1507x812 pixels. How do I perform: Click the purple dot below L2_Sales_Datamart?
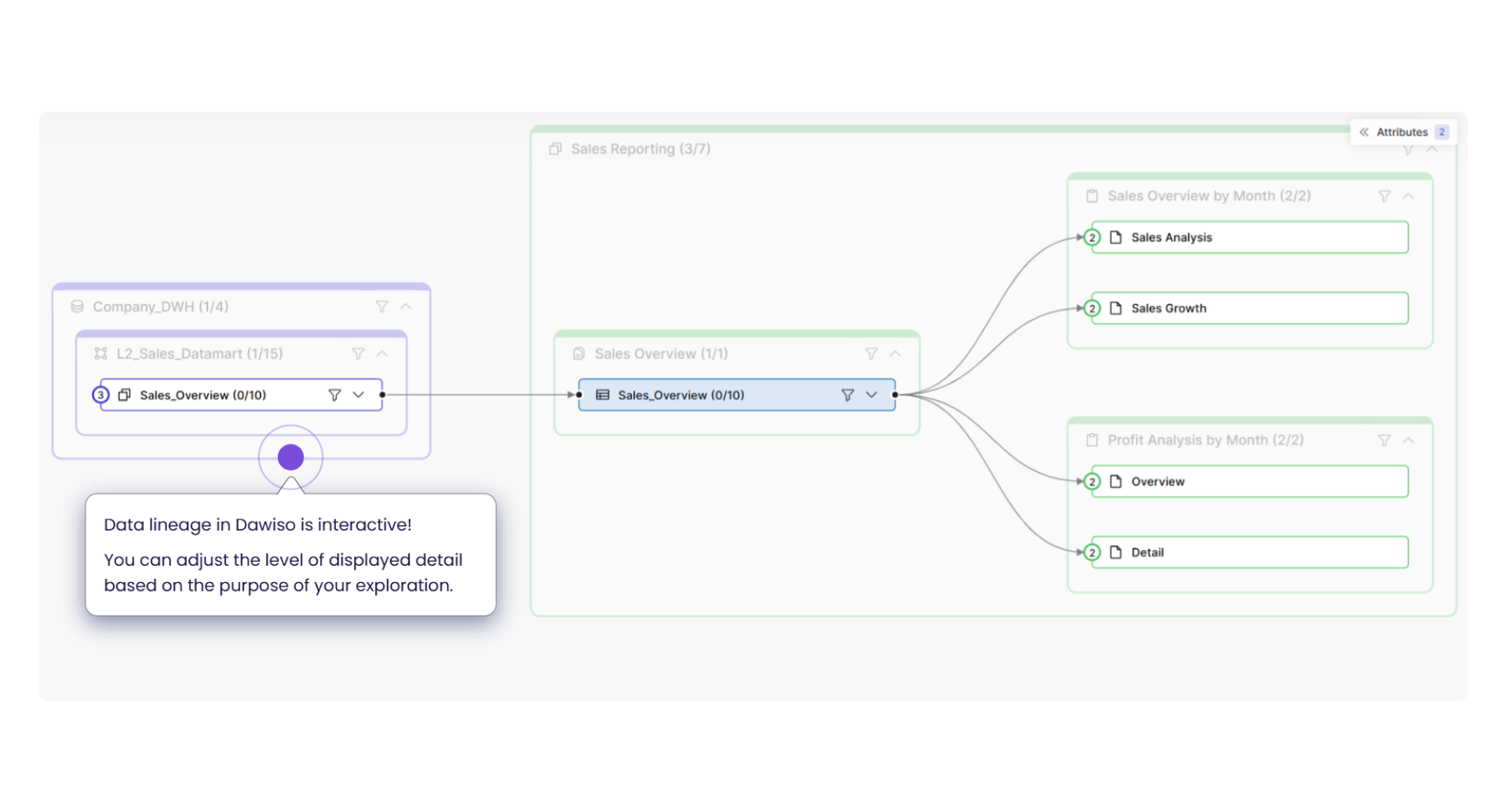290,457
